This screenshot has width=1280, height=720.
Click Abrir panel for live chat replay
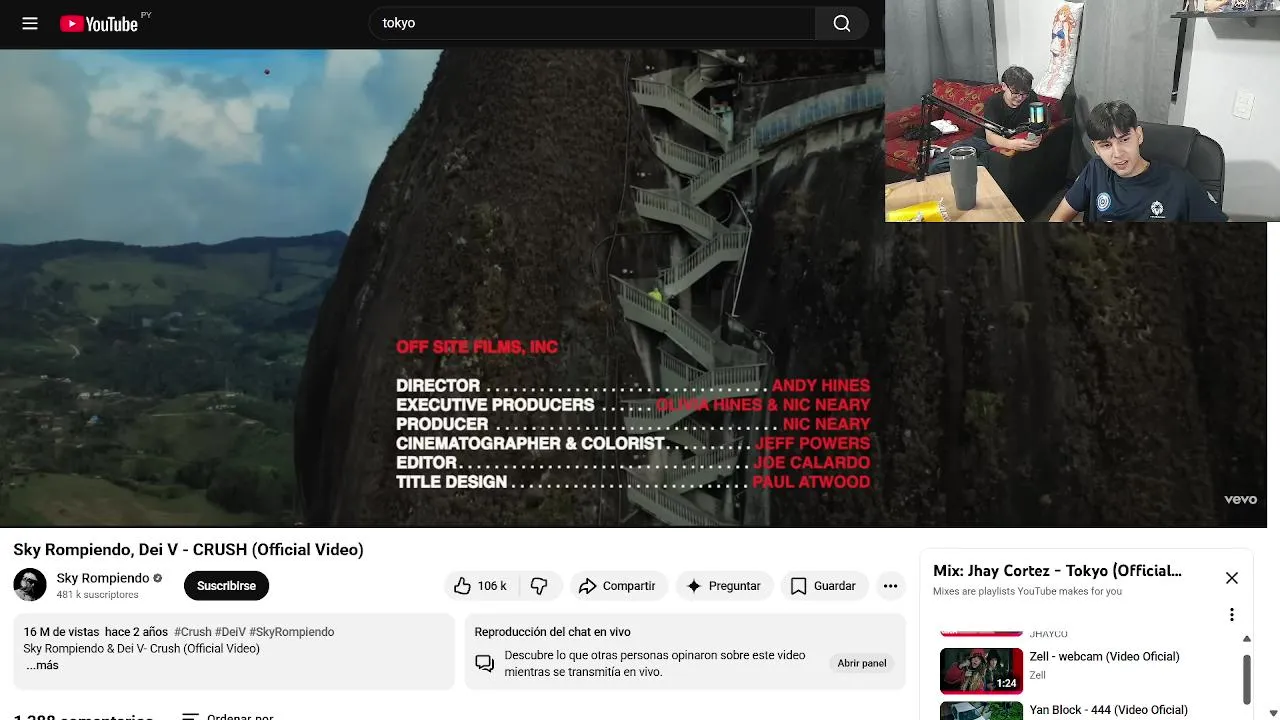tap(862, 663)
